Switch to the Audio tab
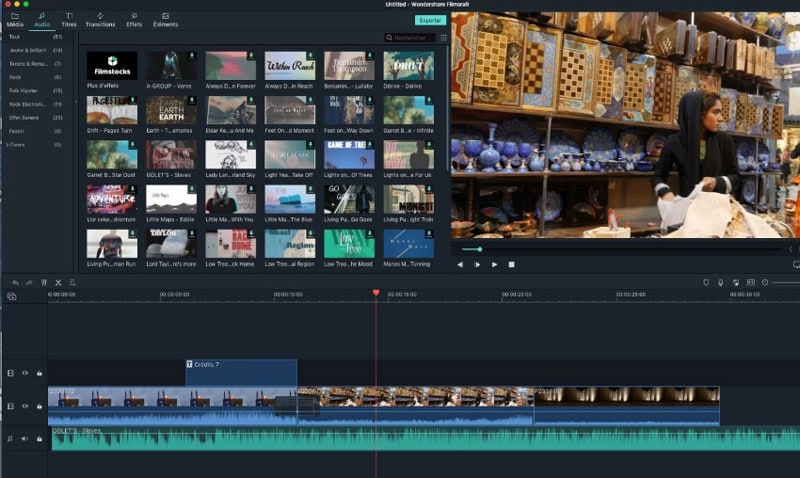Image resolution: width=800 pixels, height=478 pixels. click(x=42, y=20)
